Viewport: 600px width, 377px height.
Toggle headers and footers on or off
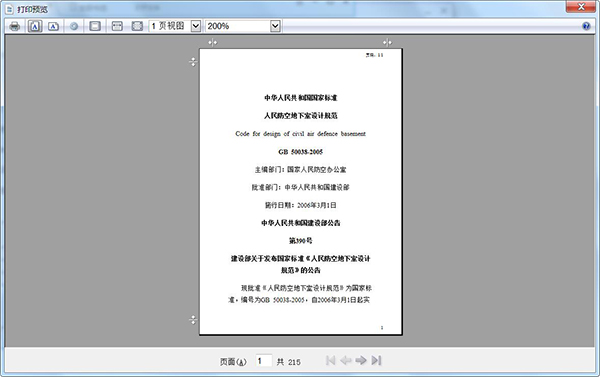pyautogui.click(x=95, y=26)
